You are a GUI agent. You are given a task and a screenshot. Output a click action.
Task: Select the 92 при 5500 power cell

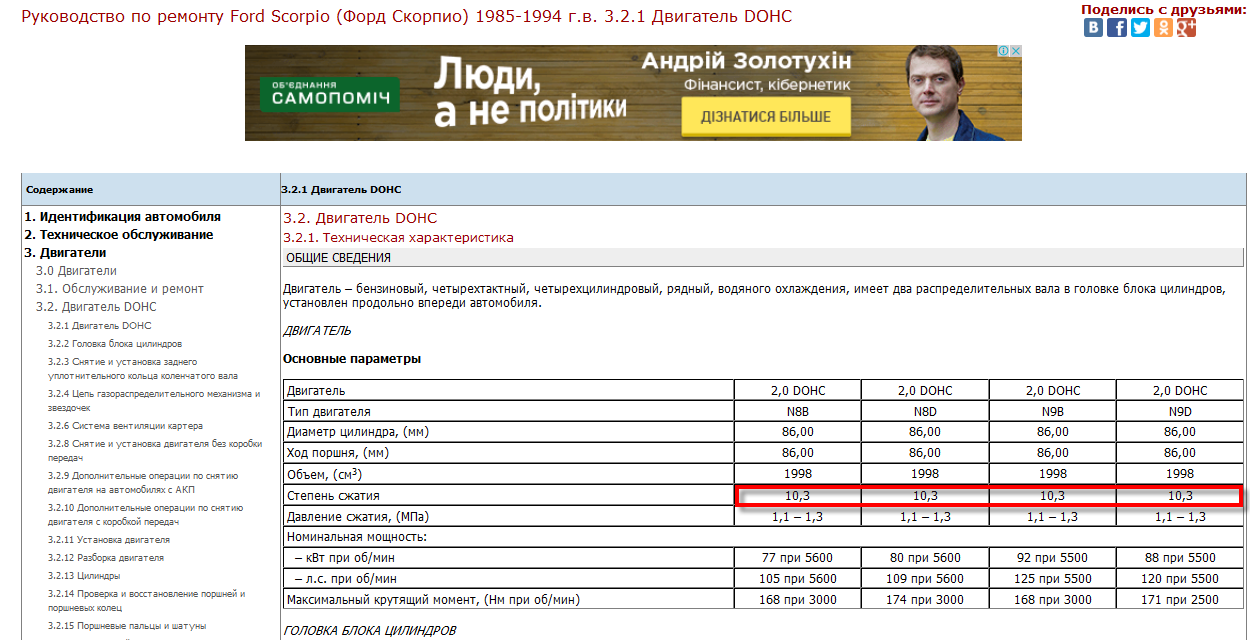[x=1052, y=558]
